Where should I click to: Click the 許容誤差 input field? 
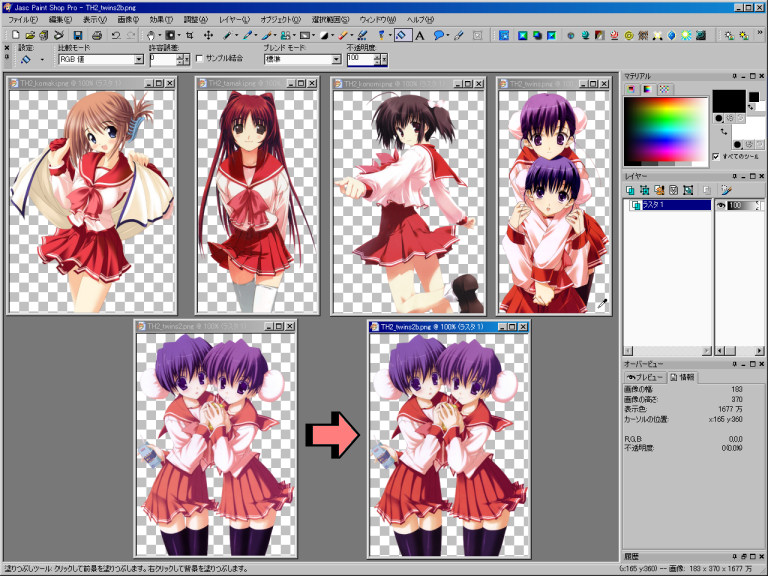click(163, 60)
